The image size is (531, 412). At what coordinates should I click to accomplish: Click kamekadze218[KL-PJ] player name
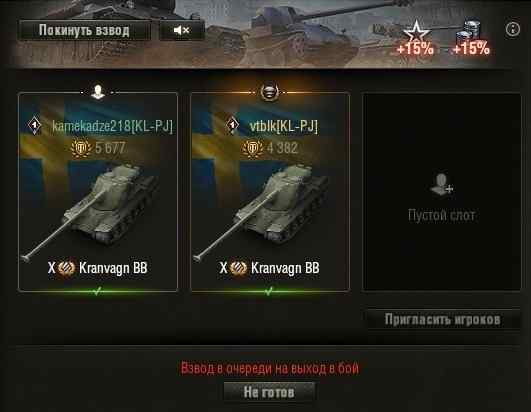click(112, 126)
